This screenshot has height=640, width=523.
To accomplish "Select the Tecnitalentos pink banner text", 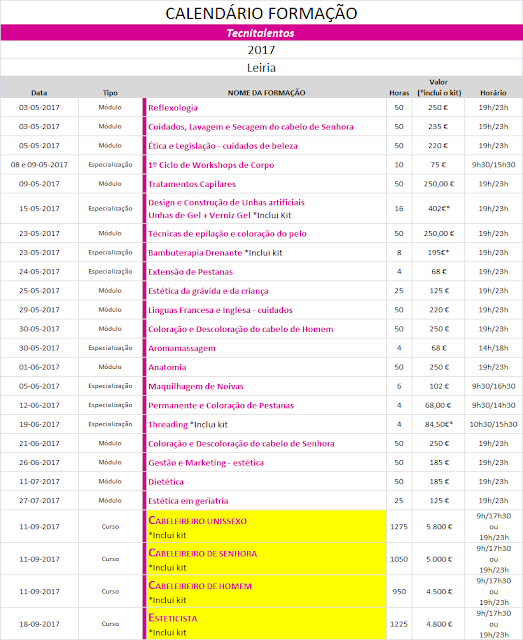I will [260, 33].
